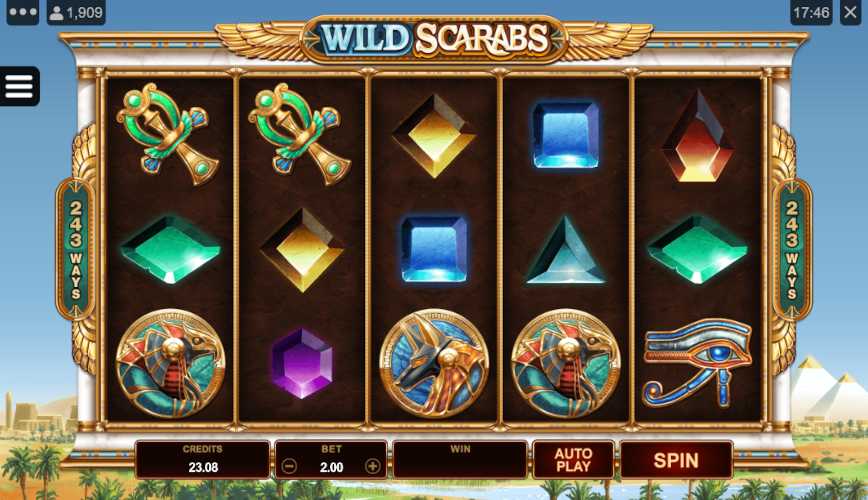Increase the bet with plus button

(x=373, y=466)
